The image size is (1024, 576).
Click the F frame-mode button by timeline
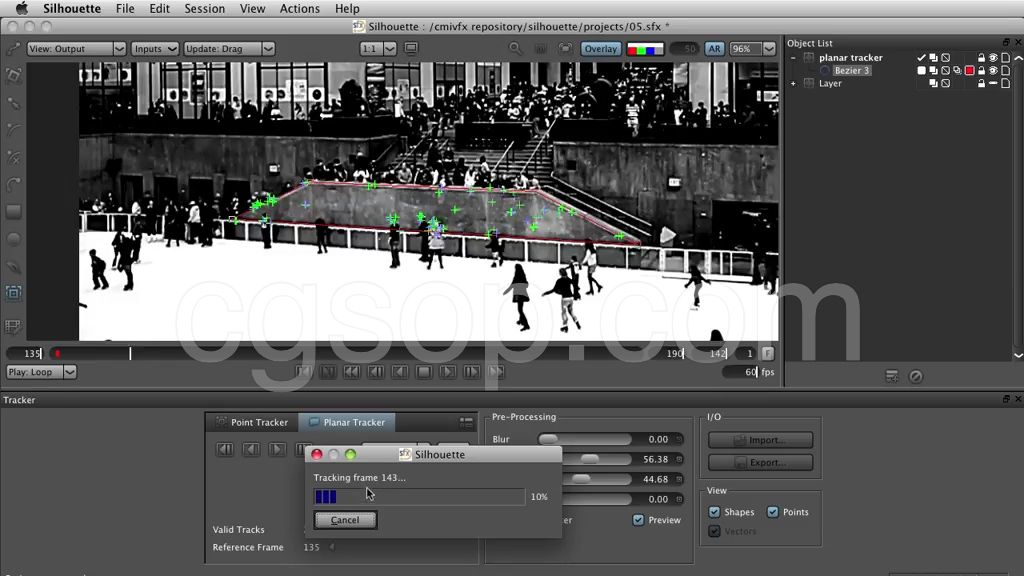767,353
